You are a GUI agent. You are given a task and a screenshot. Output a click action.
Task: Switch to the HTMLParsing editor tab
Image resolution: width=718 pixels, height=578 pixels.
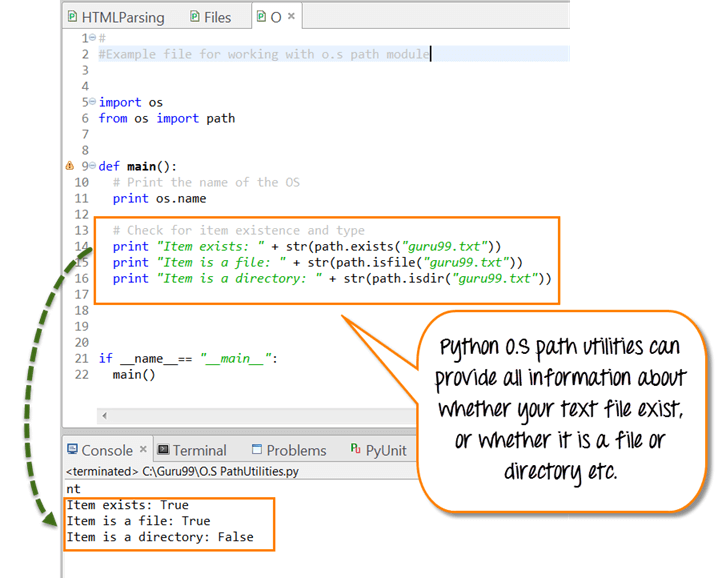click(116, 17)
